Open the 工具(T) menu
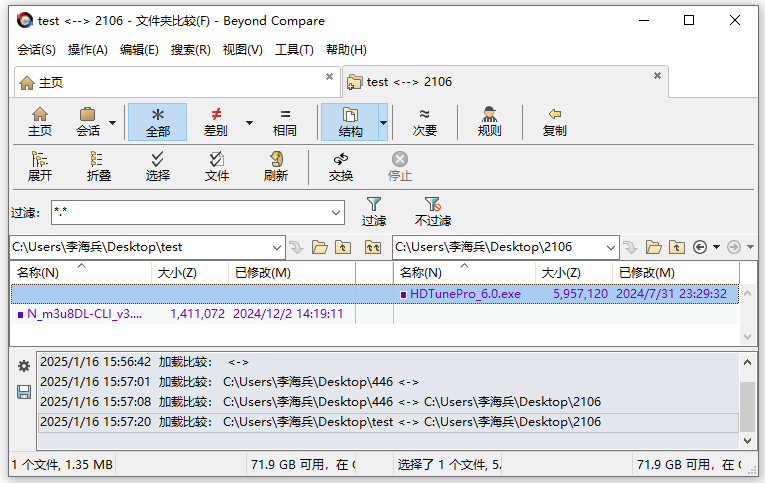This screenshot has width=765, height=483. [294, 50]
